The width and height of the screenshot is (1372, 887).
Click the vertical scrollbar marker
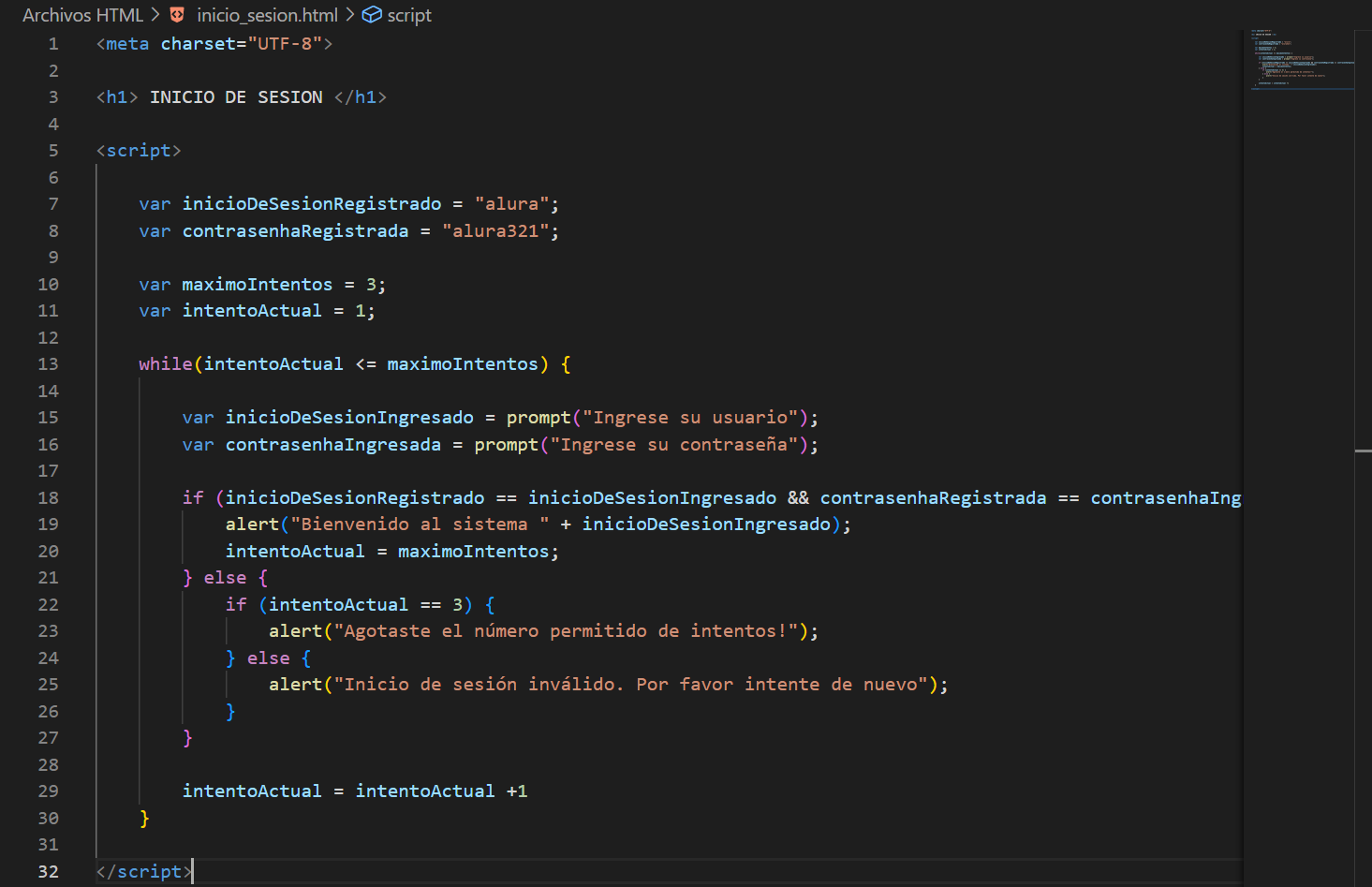click(x=1363, y=451)
